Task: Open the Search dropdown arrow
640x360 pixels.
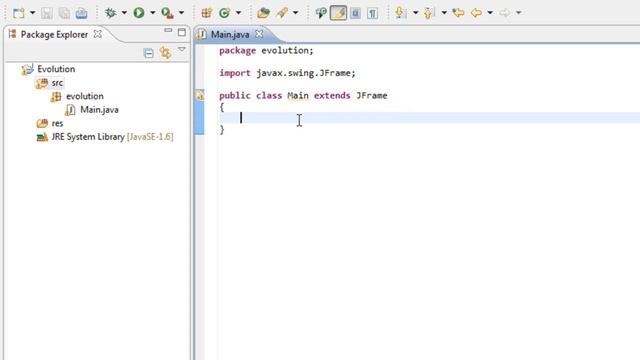Action: (295, 13)
